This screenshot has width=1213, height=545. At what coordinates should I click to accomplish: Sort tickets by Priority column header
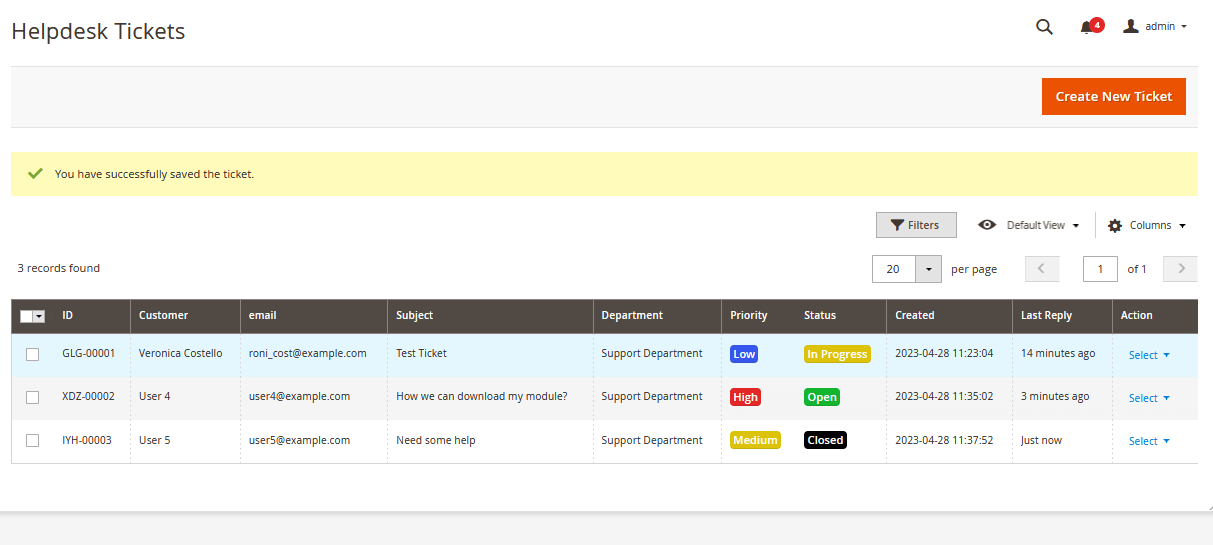(x=749, y=315)
